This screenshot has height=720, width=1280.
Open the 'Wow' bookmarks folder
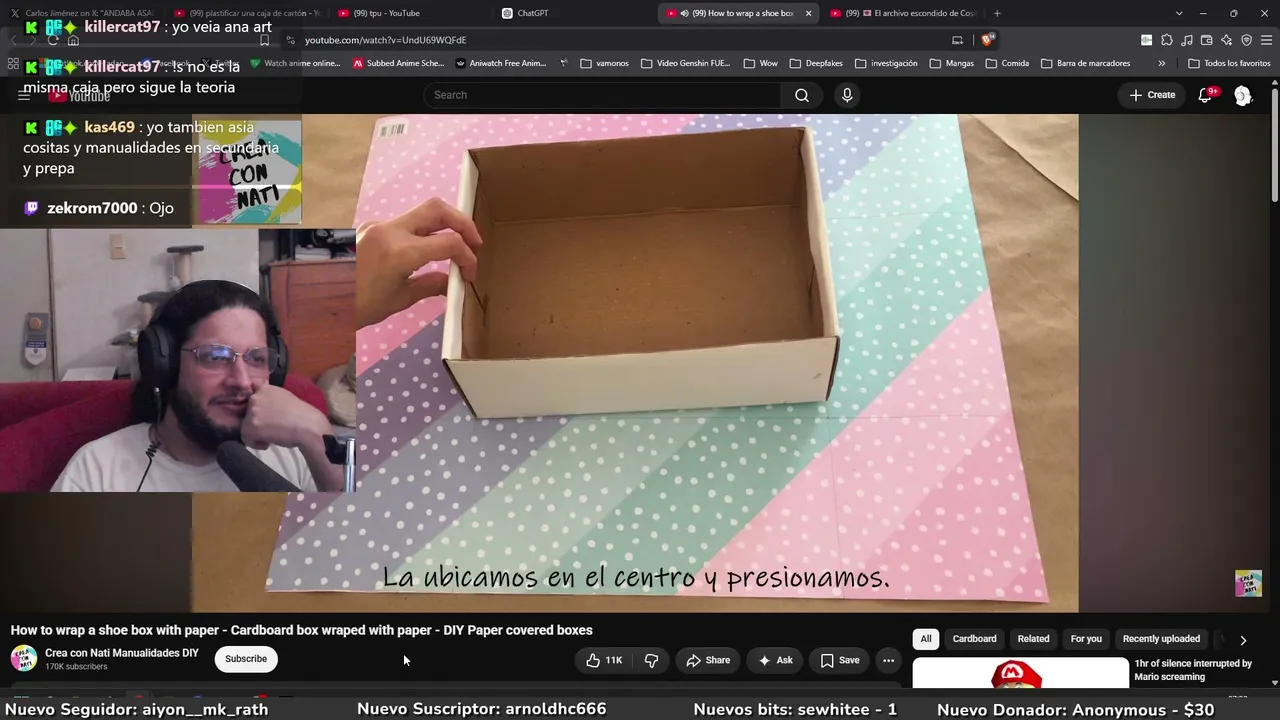point(760,63)
